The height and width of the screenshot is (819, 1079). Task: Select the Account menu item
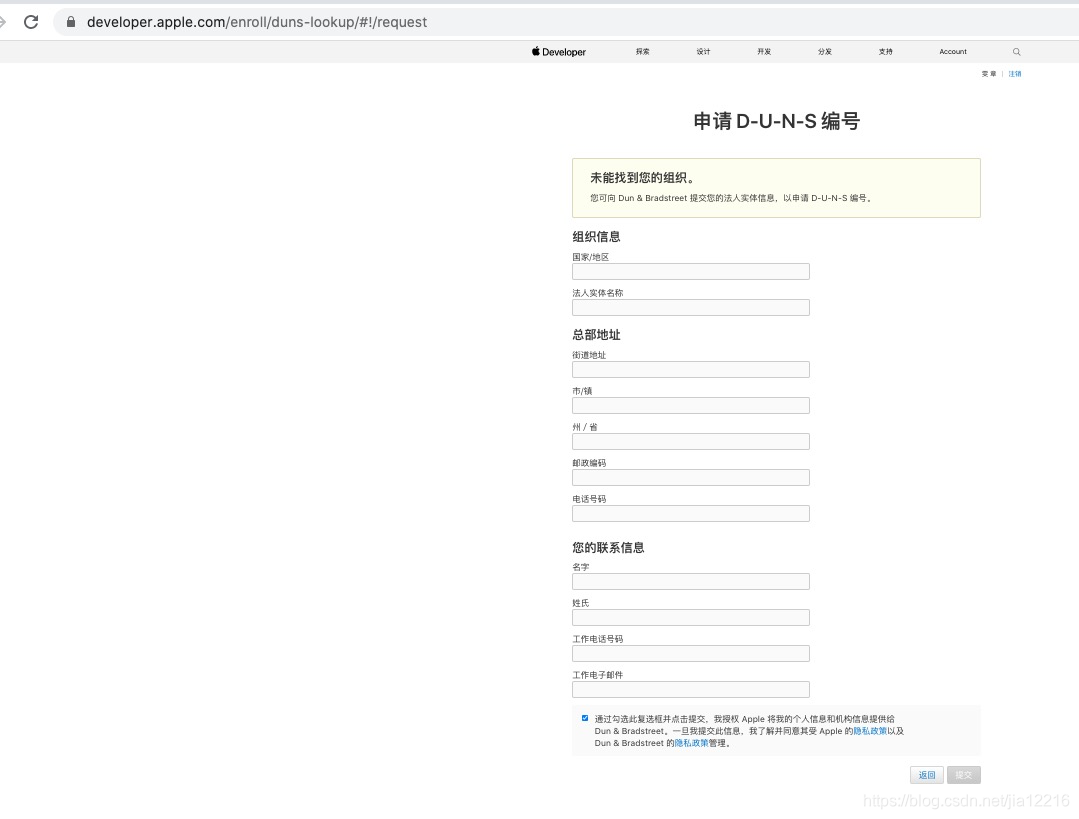[952, 51]
